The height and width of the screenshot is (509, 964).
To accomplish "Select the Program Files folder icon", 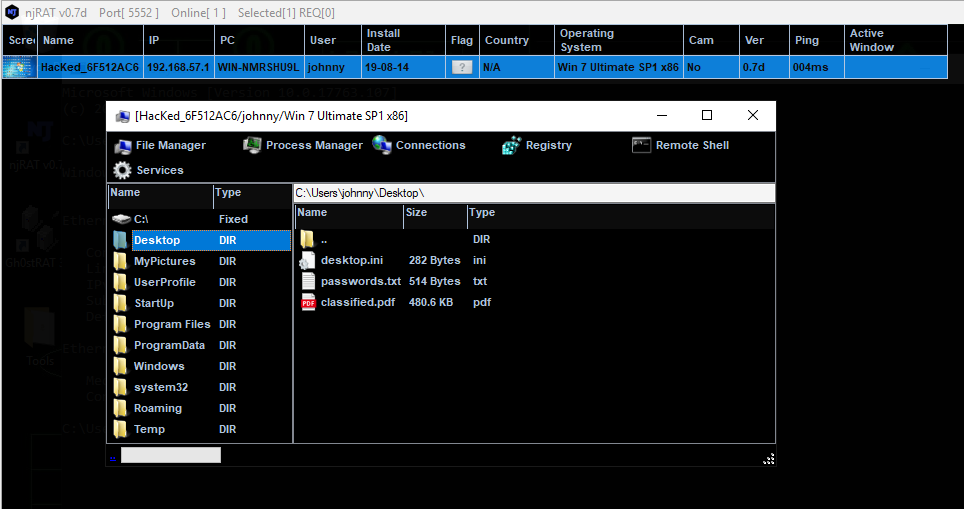I will coord(120,324).
